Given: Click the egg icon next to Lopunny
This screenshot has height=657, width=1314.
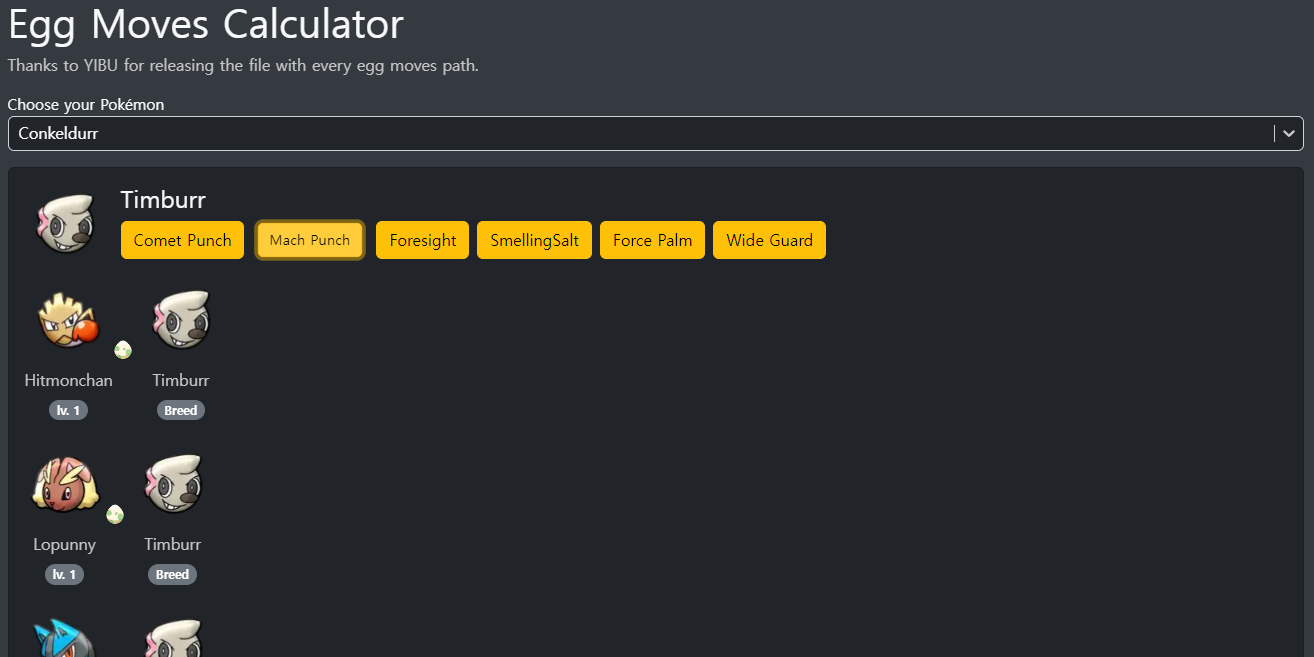Looking at the screenshot, I should click(115, 514).
